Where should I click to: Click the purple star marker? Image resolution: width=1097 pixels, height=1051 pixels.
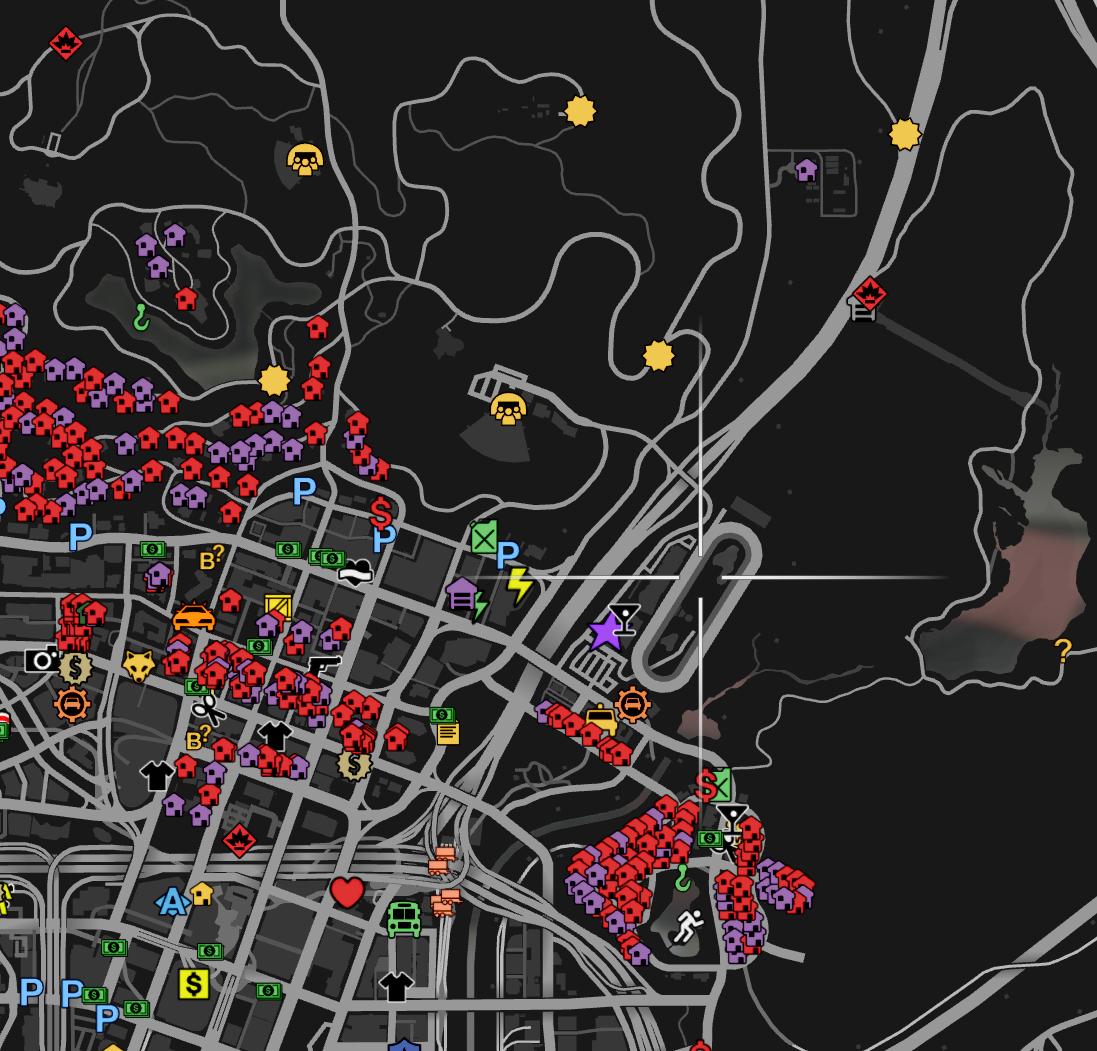606,632
